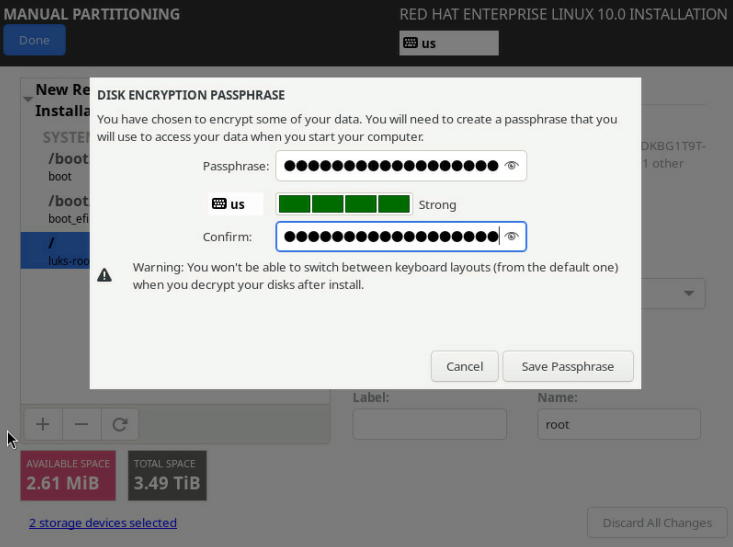733x547 pixels.
Task: Click the us keyboard layout indicator in dialog
Action: [x=235, y=204]
